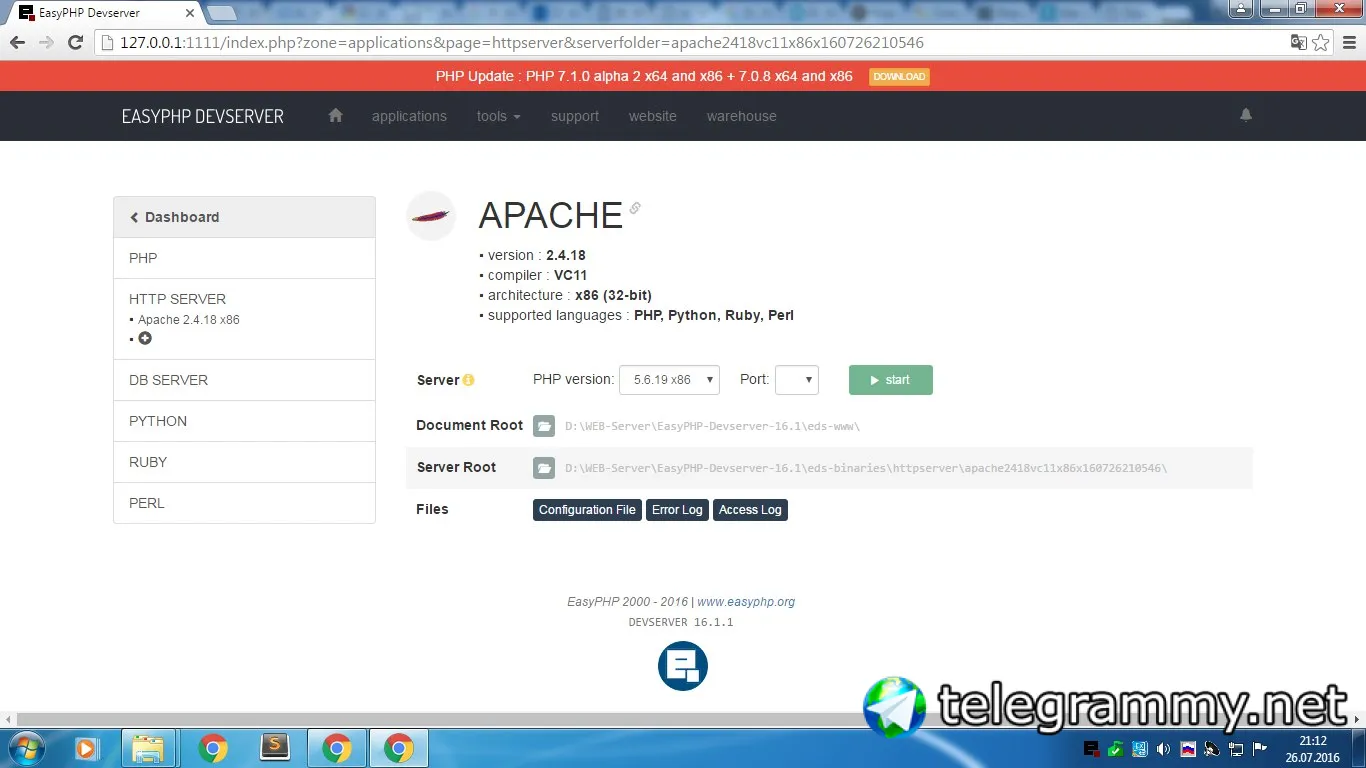Focus the browser address bar

[690, 43]
